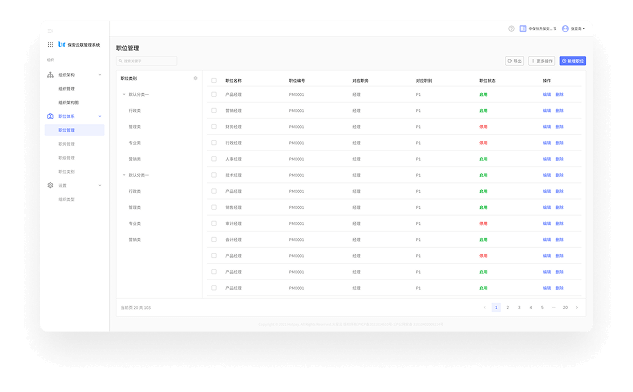Click the 启用 status in 人事经理 row

(483, 159)
